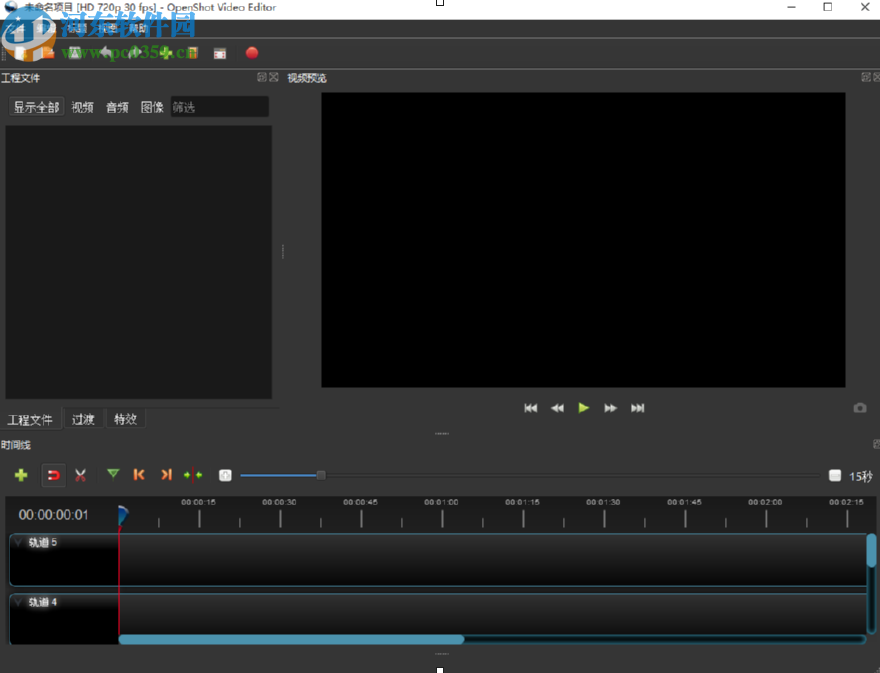Select the 显示全部 filter button
The width and height of the screenshot is (880, 673).
(36, 107)
